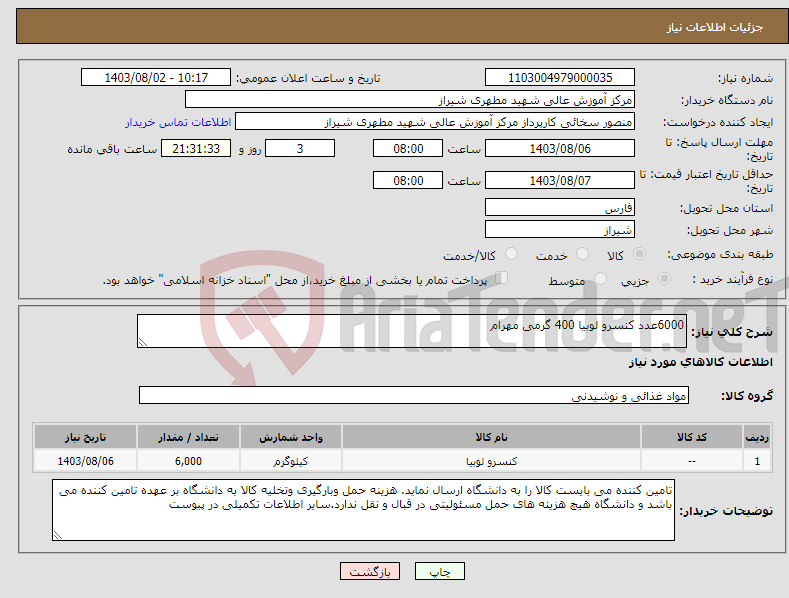The height and width of the screenshot is (598, 789).
Task: Click the واحد شمارش column header
Action: [x=291, y=437]
